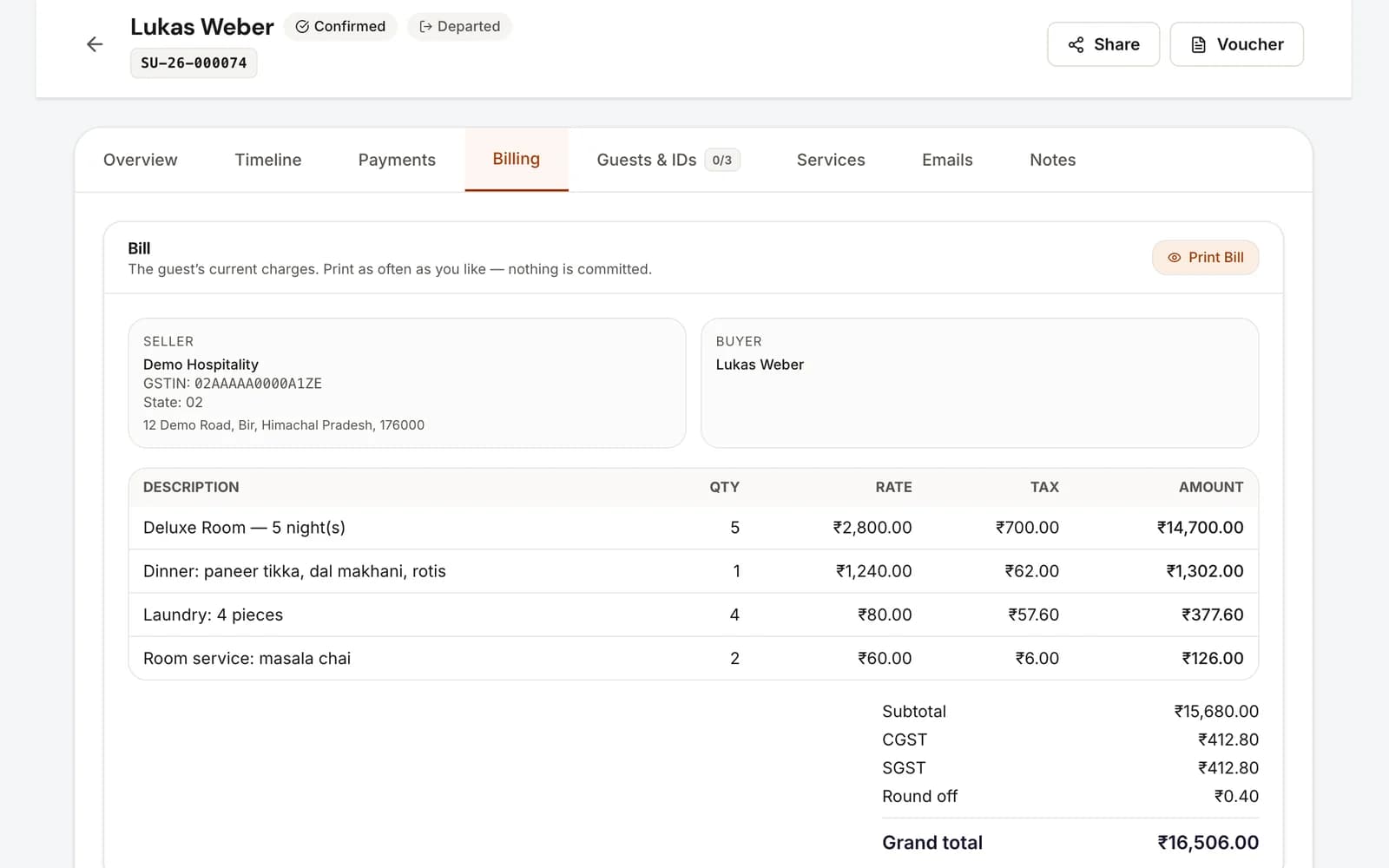Open the Emails tab
Image resolution: width=1389 pixels, height=868 pixels.
(x=947, y=160)
